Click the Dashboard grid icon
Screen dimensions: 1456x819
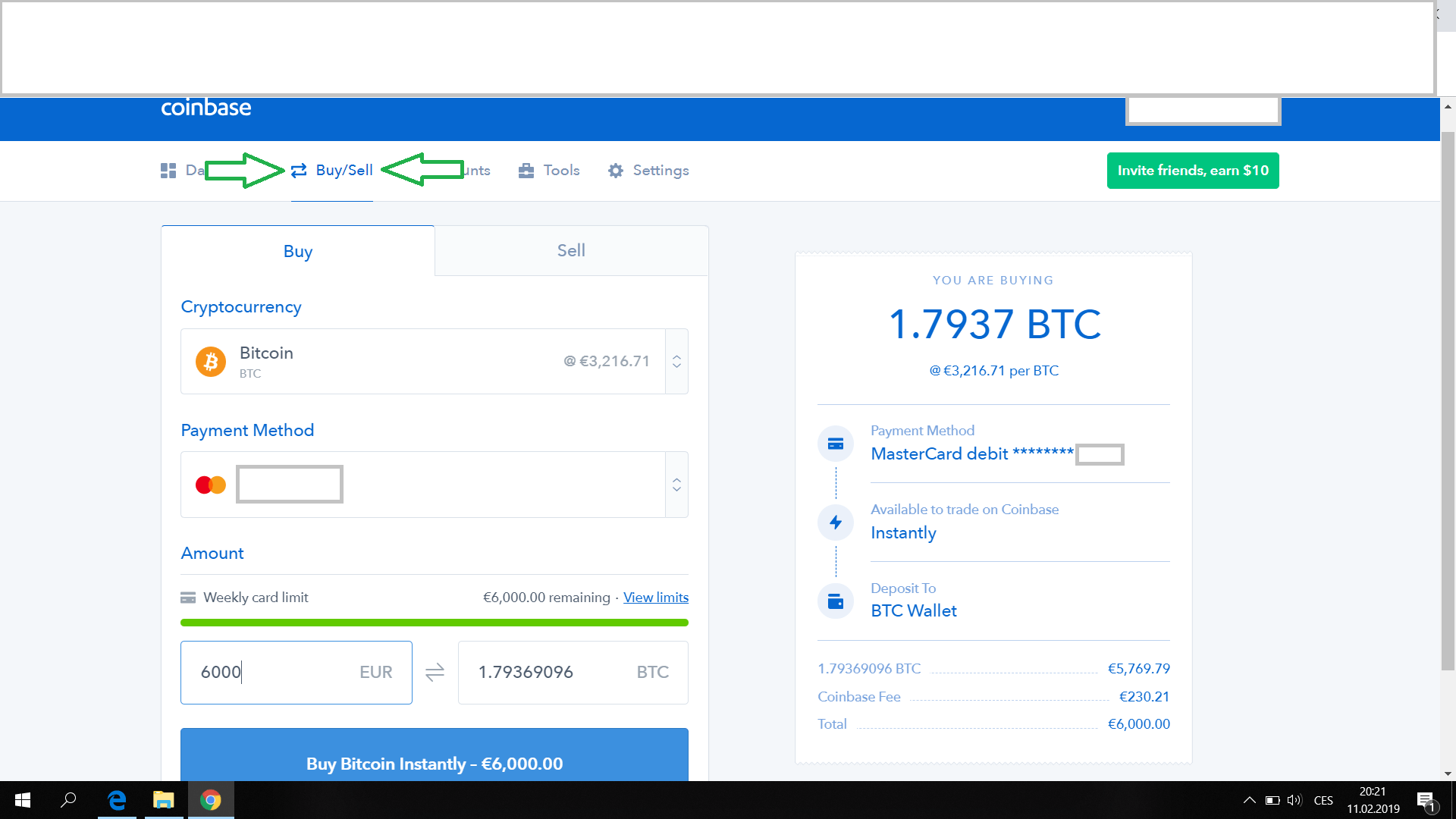(x=168, y=171)
